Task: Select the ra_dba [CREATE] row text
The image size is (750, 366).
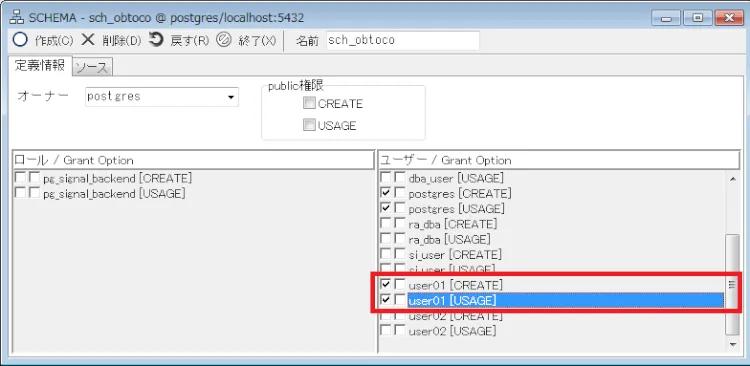Action: [453, 224]
